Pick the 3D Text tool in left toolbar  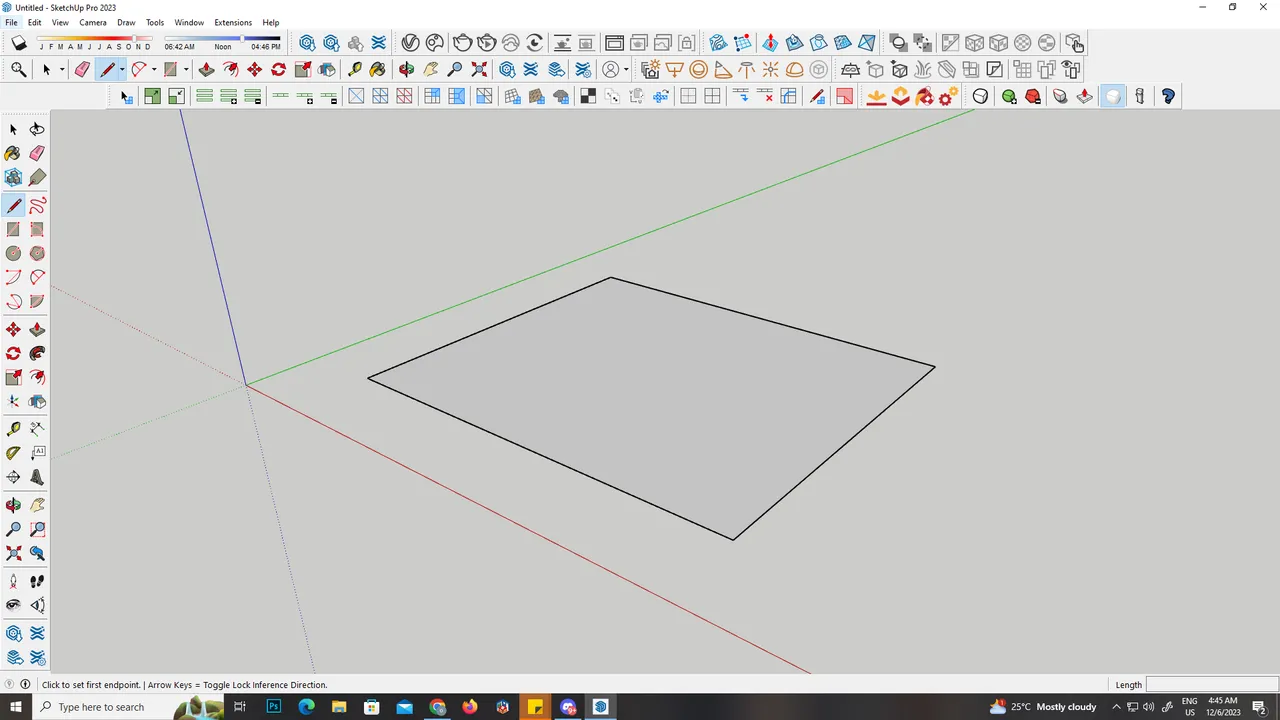tap(37, 478)
